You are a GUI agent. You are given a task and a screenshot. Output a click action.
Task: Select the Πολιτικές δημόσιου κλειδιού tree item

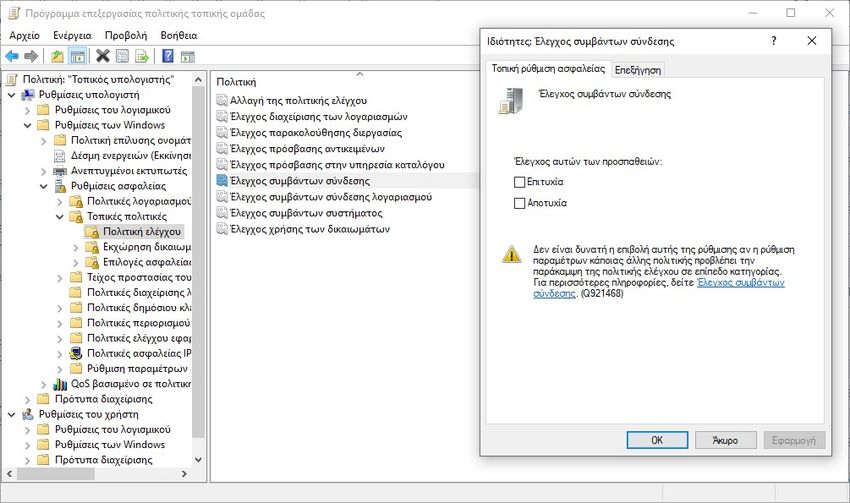pyautogui.click(x=139, y=308)
